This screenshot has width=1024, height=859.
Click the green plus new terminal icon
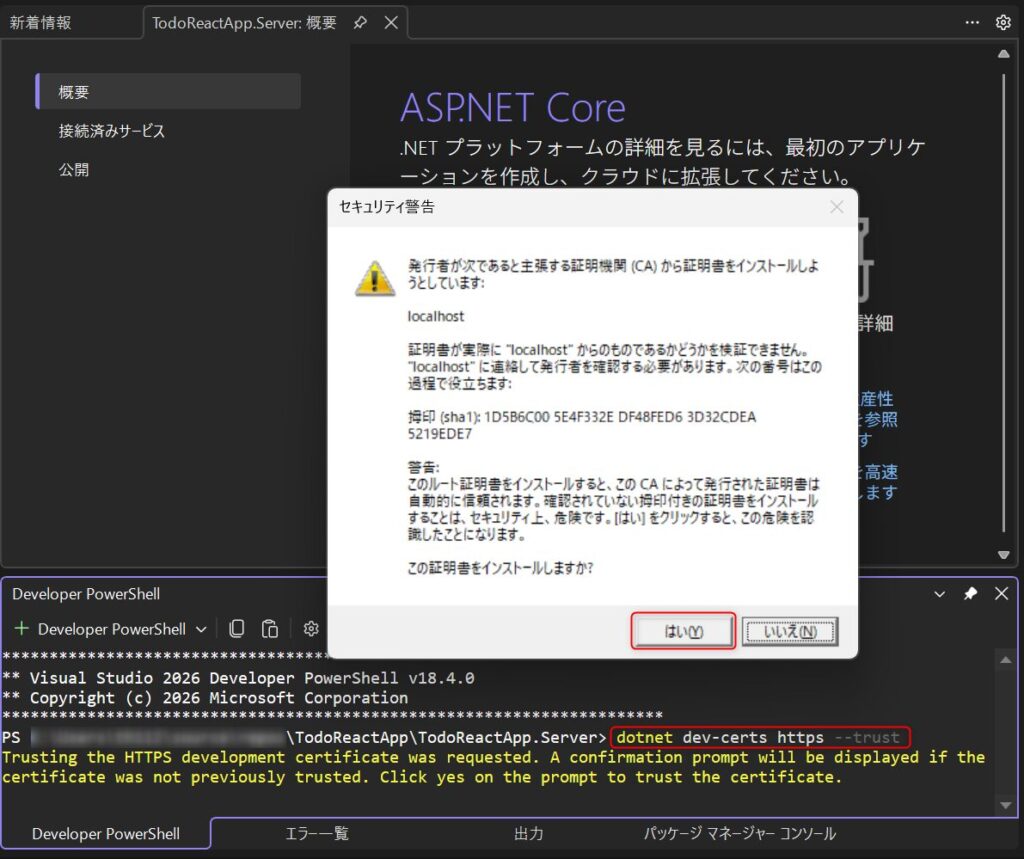pos(21,629)
